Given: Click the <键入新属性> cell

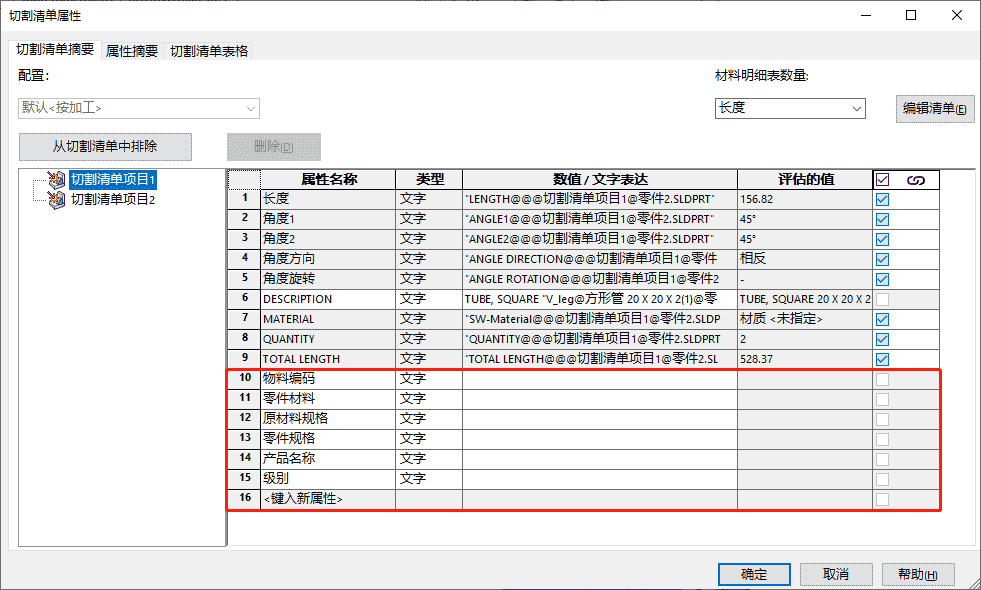Looking at the screenshot, I should pyautogui.click(x=328, y=499).
